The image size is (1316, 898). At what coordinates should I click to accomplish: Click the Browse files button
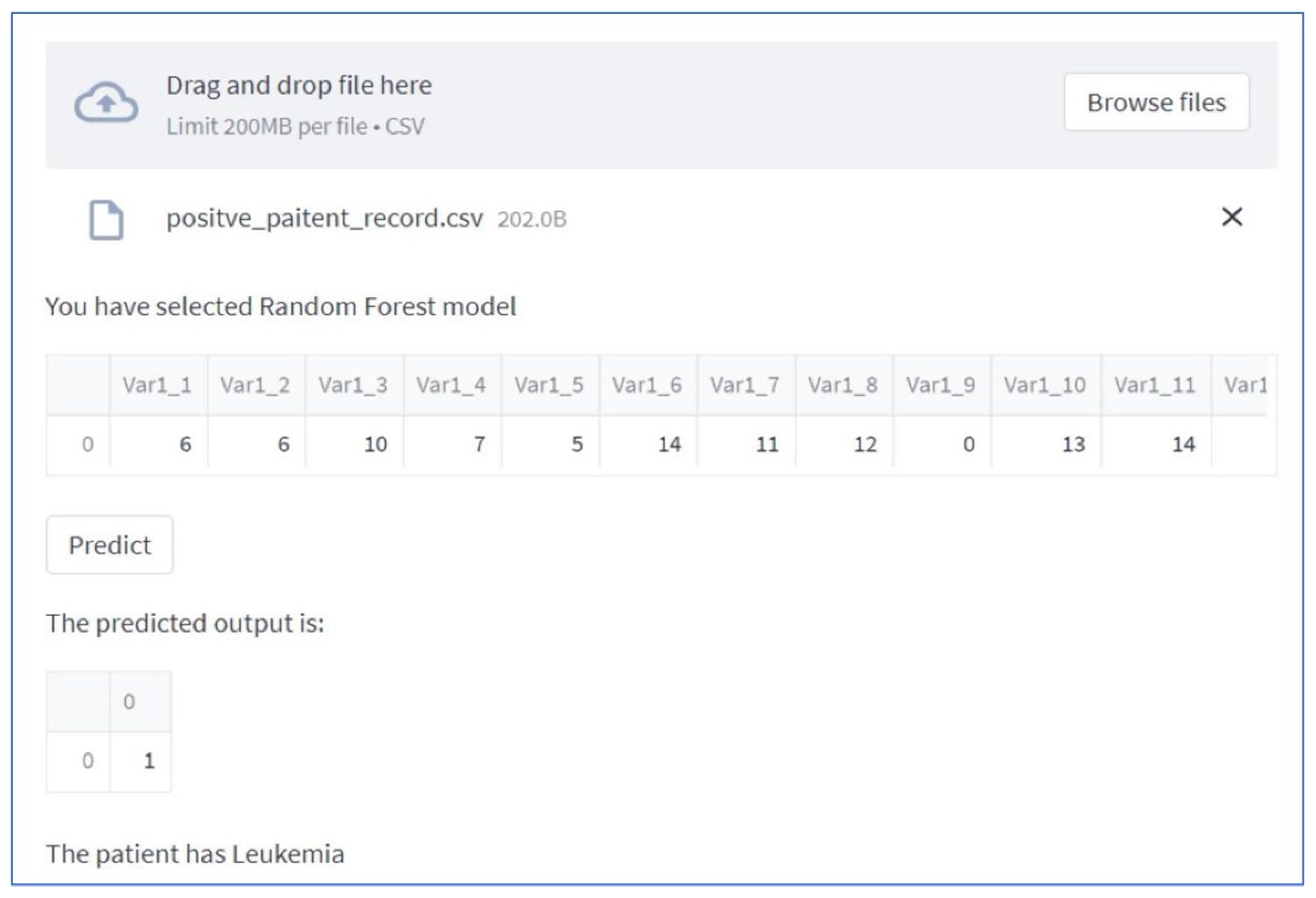pyautogui.click(x=1156, y=102)
